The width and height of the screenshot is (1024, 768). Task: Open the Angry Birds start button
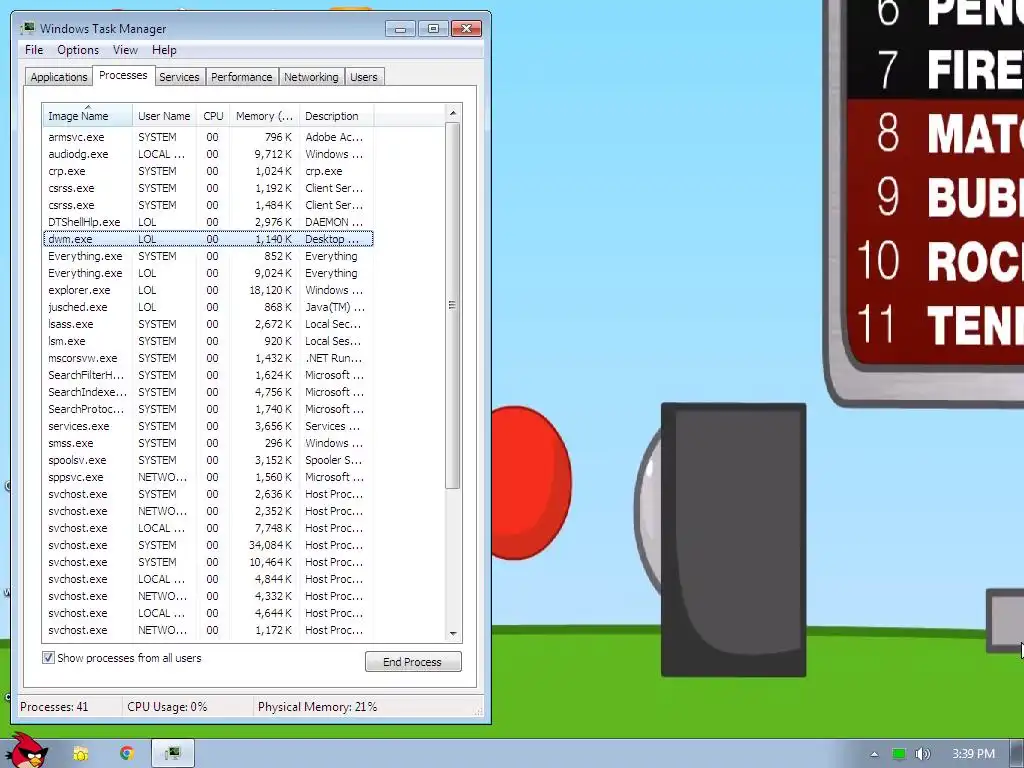pyautogui.click(x=26, y=751)
